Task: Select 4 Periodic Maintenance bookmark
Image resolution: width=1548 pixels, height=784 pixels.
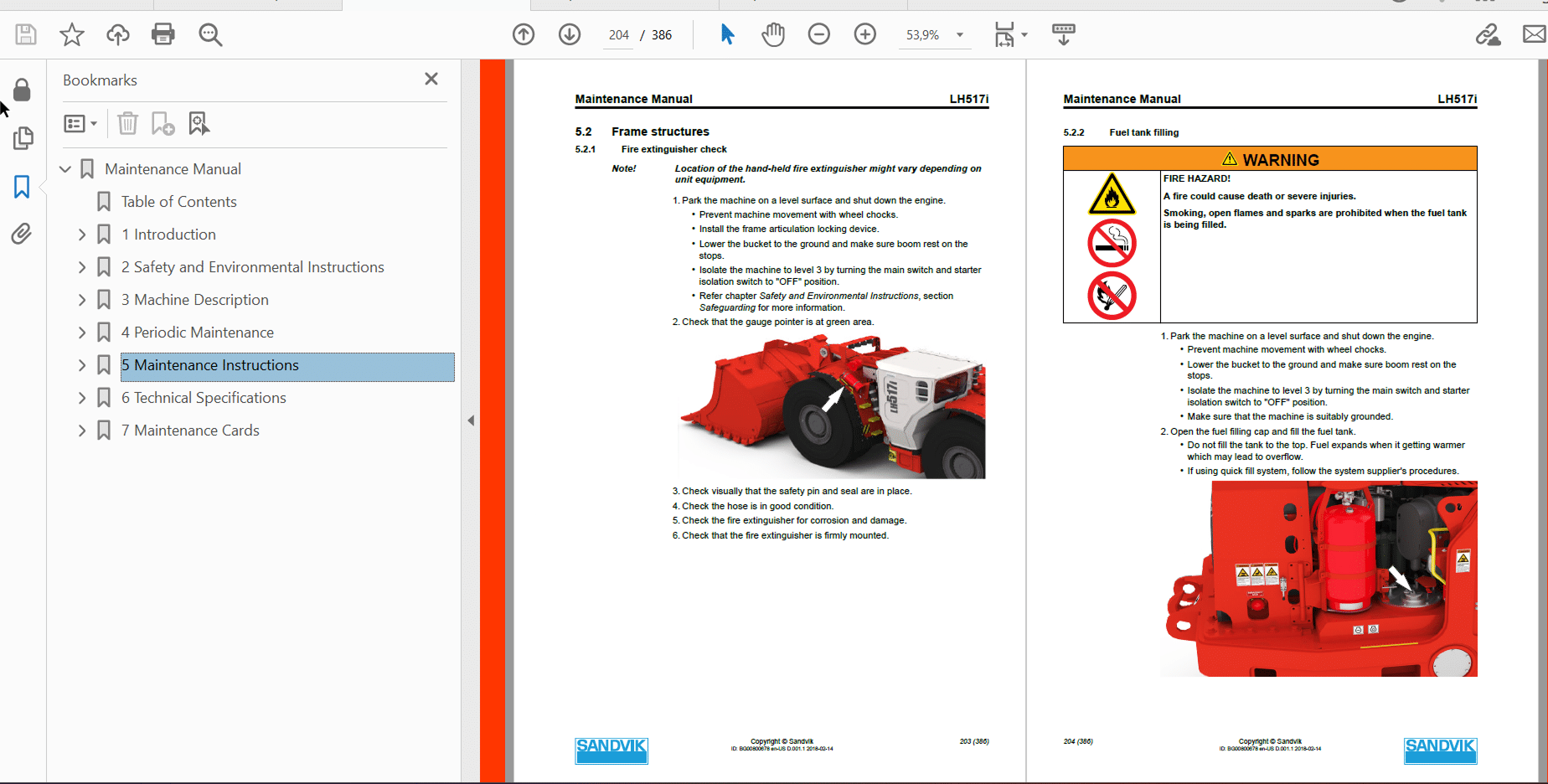Action: click(x=197, y=333)
